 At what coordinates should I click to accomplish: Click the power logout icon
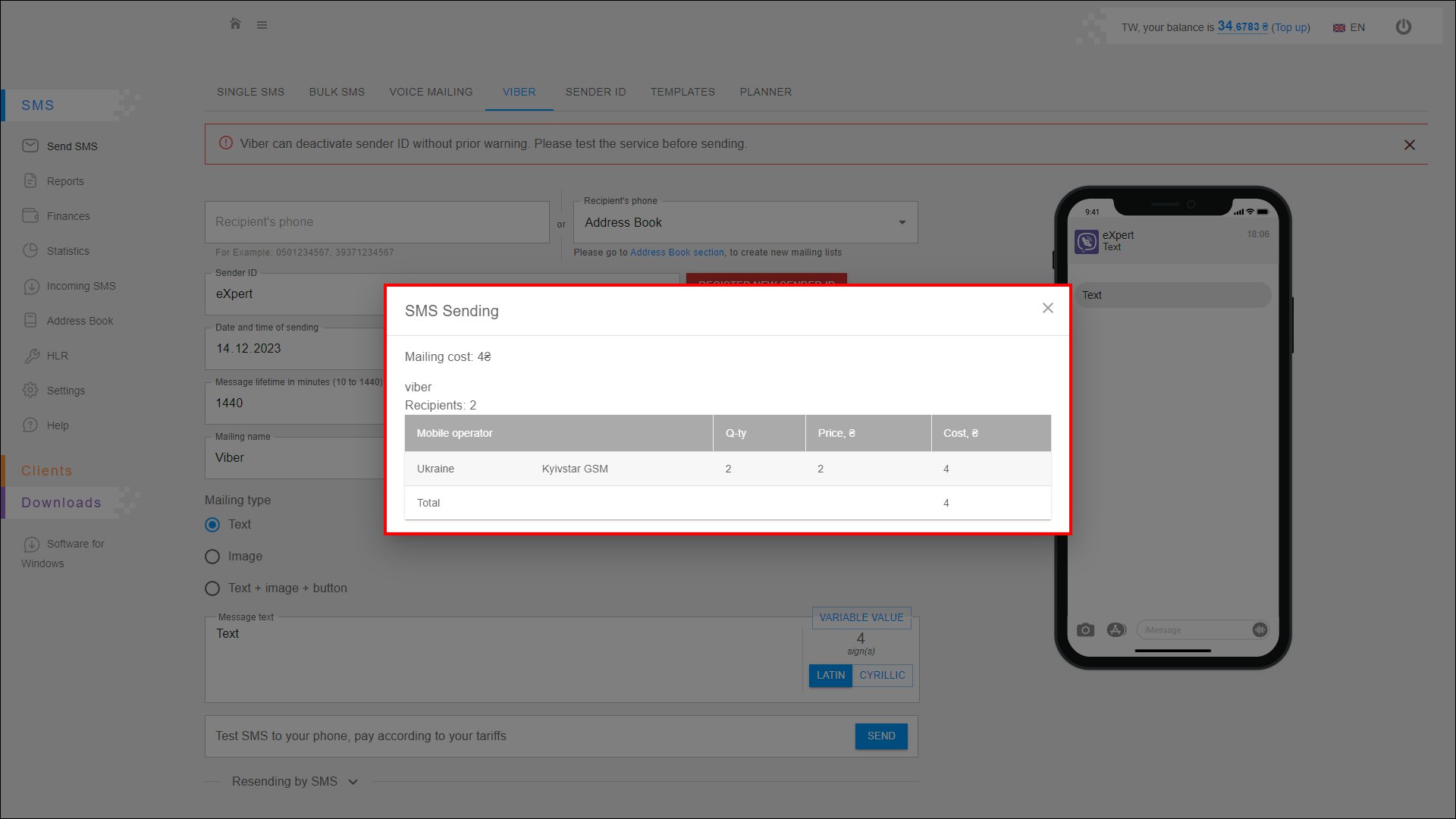point(1403,27)
